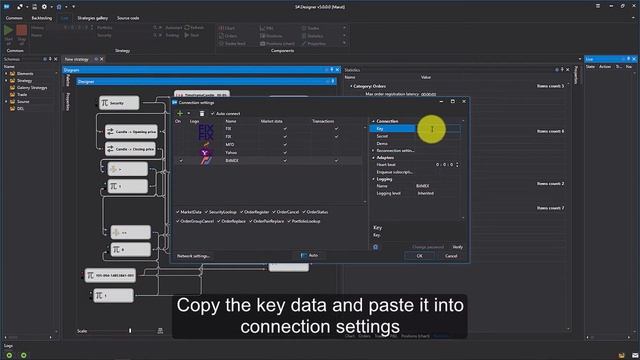
Task: Pin the Diagram panel header
Action: [332, 70]
